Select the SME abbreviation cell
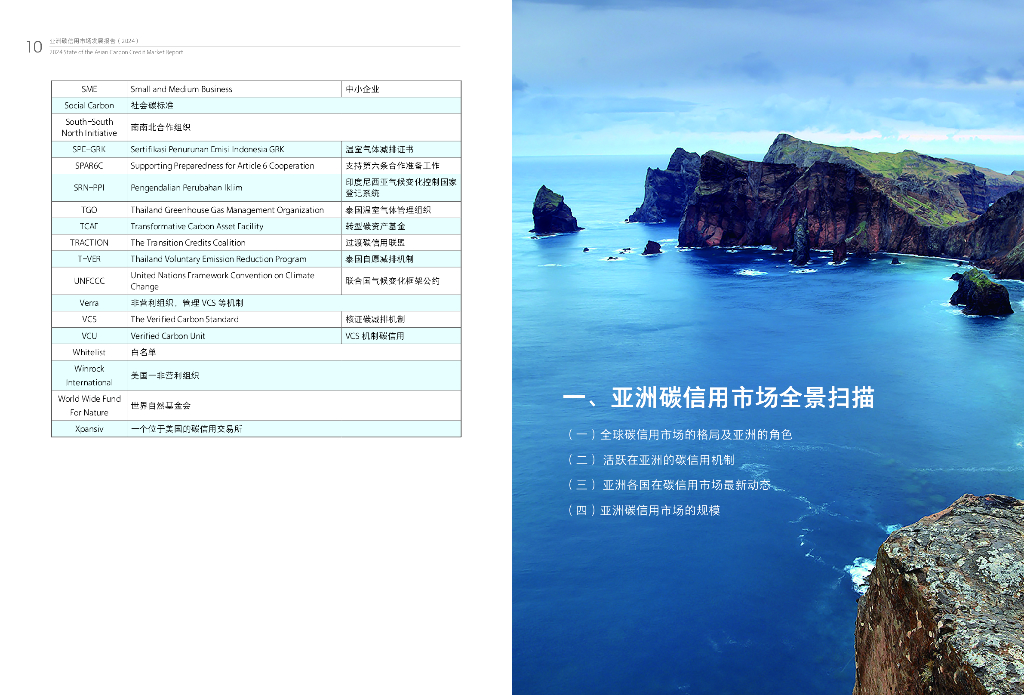The image size is (1024, 695). tap(89, 88)
